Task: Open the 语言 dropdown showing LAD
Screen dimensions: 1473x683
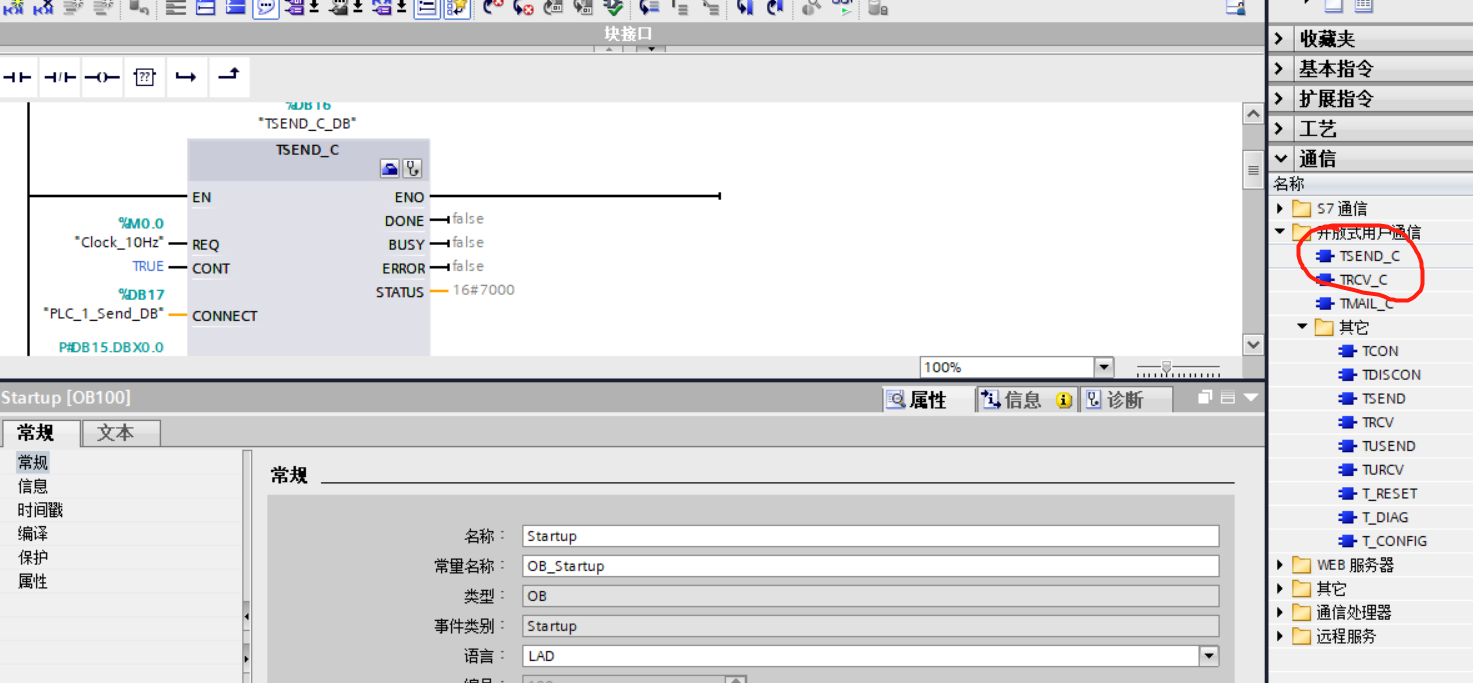Action: pyautogui.click(x=1208, y=655)
